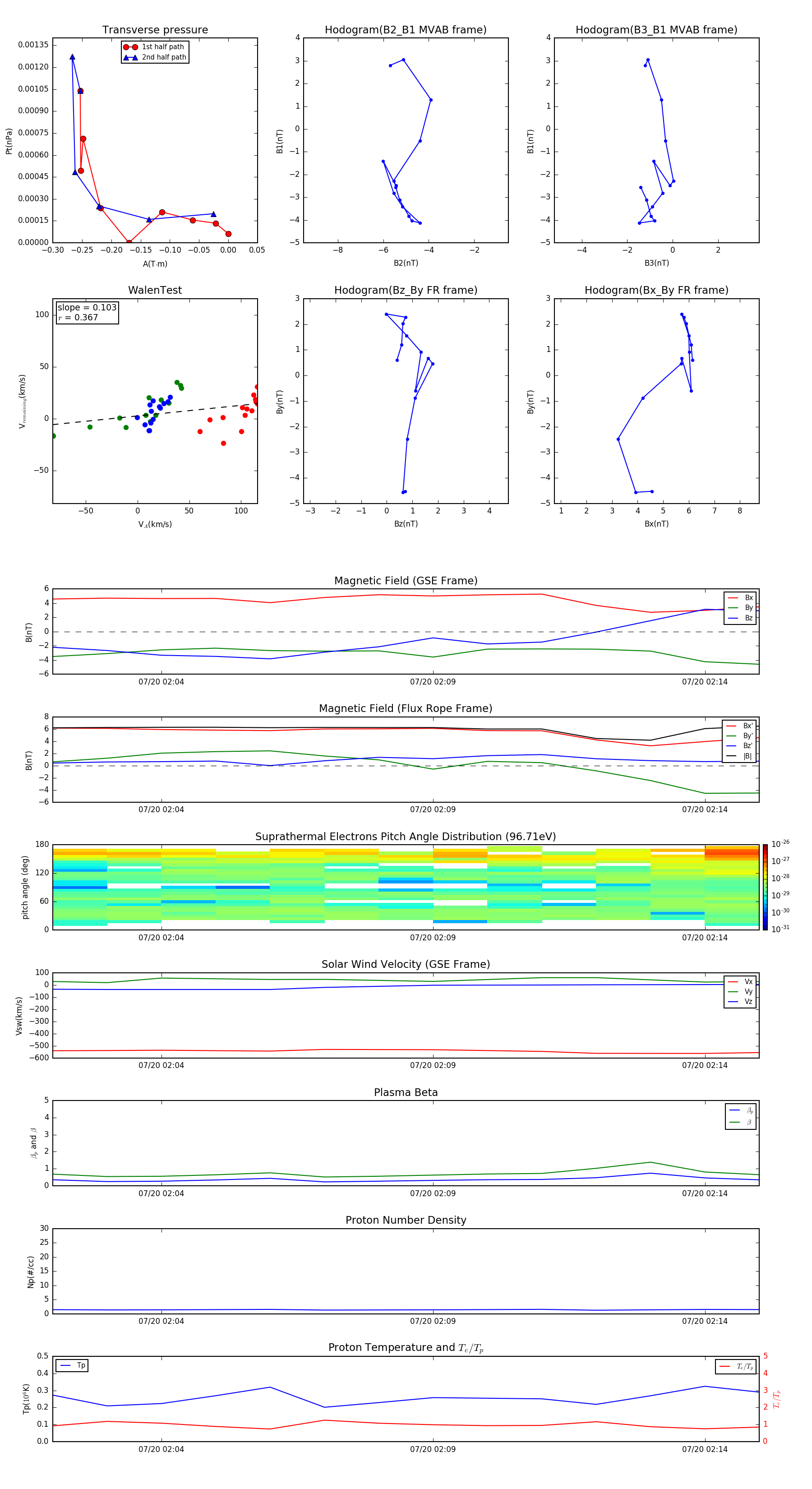Click '07/20 02:09' tick under GSE magnetic field
Screen dimensions: 812x1489
(x=433, y=682)
